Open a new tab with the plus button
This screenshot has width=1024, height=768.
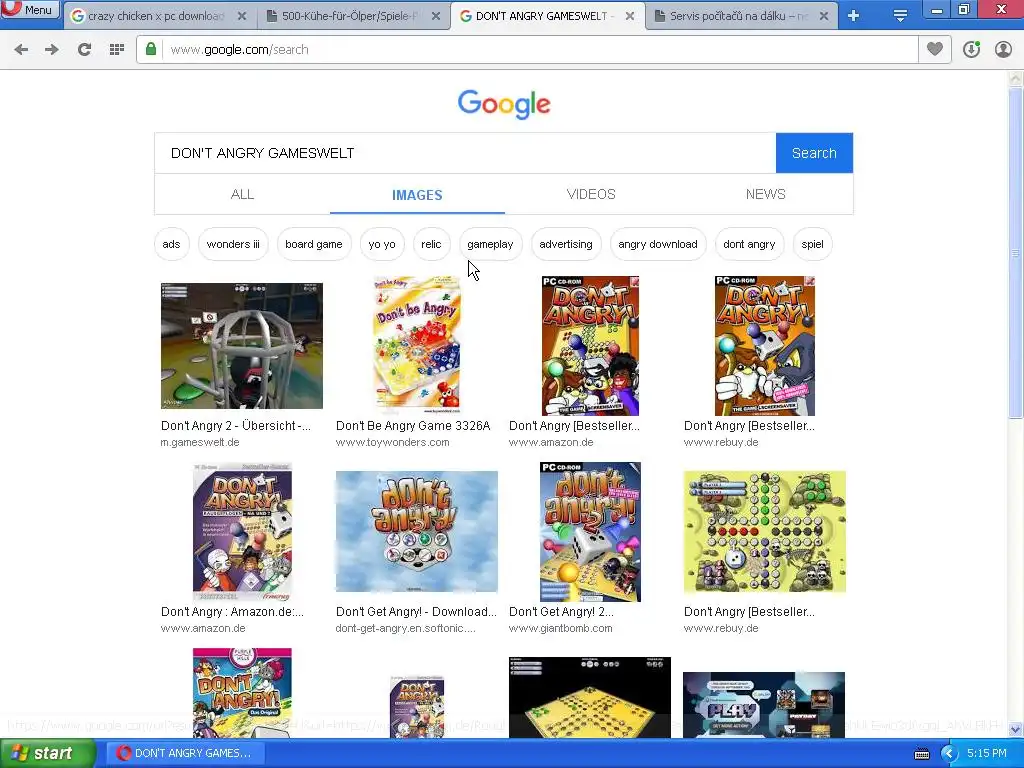854,16
